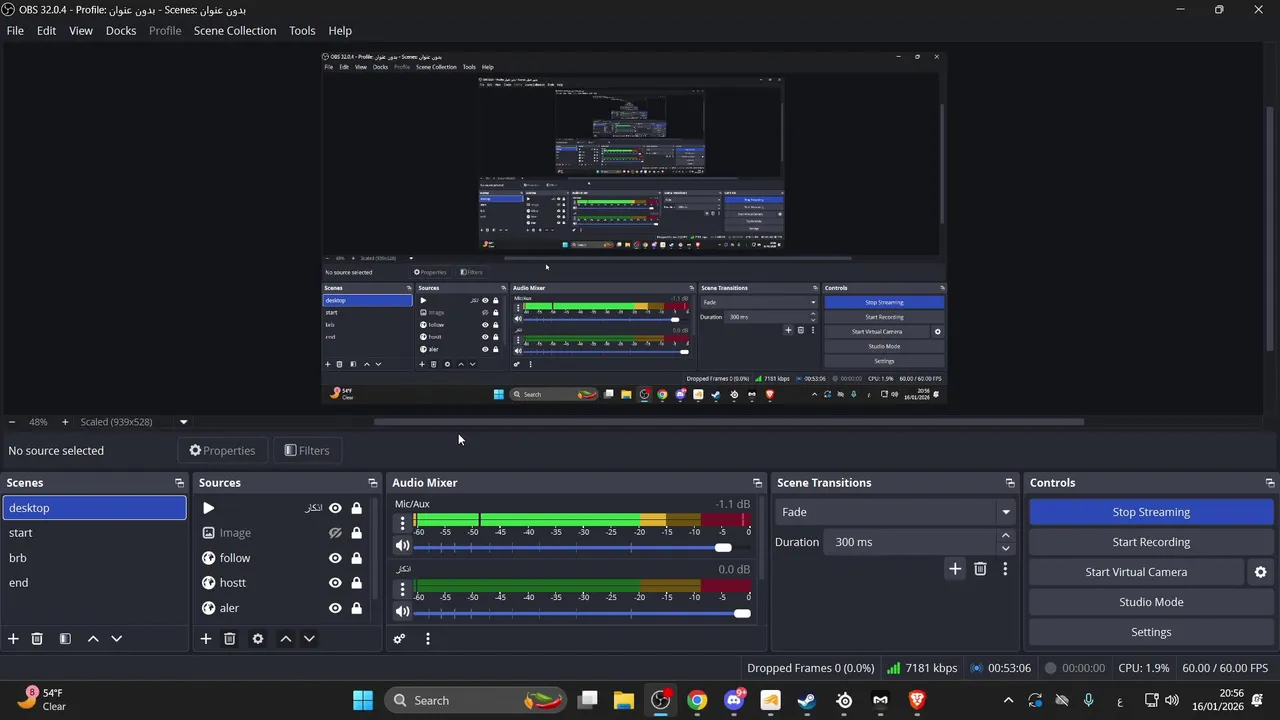The height and width of the screenshot is (720, 1280).
Task: Open the Fade transition dropdown
Action: pyautogui.click(x=894, y=512)
